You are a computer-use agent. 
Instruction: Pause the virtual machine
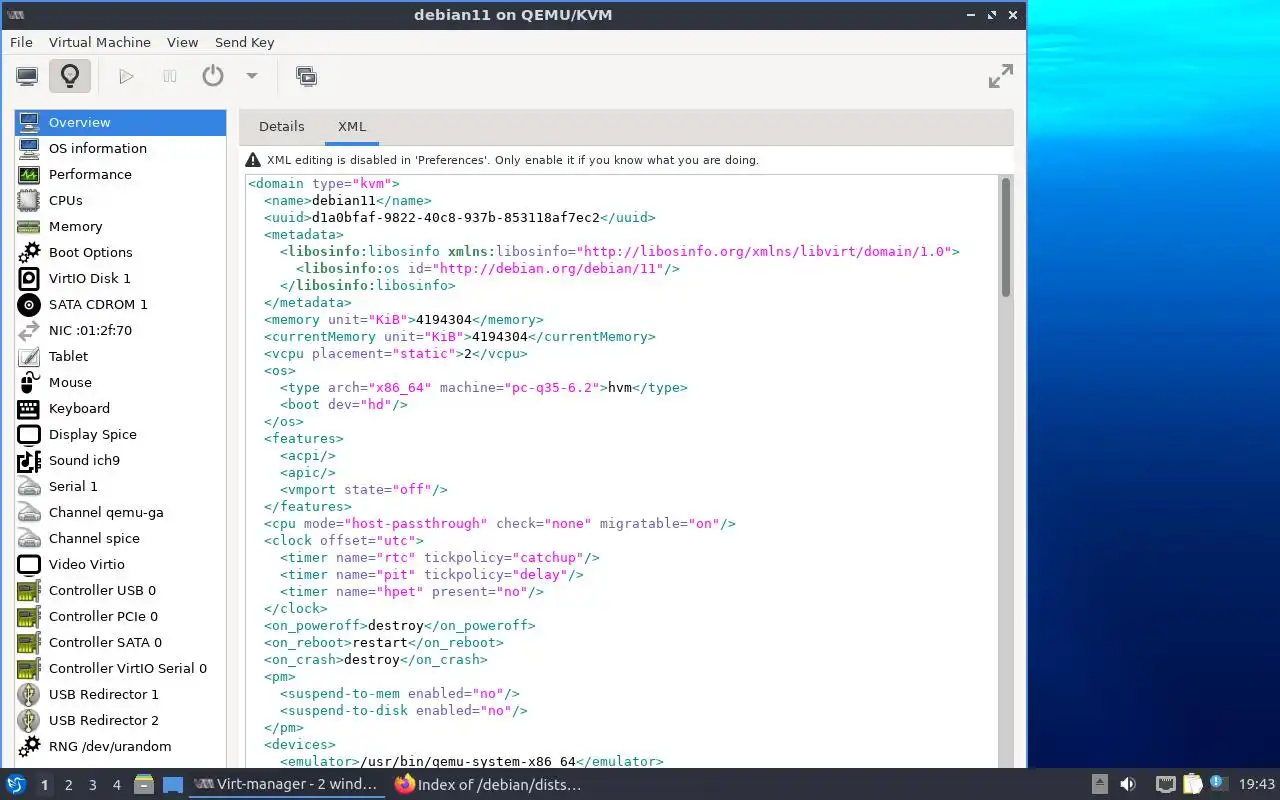[x=170, y=76]
